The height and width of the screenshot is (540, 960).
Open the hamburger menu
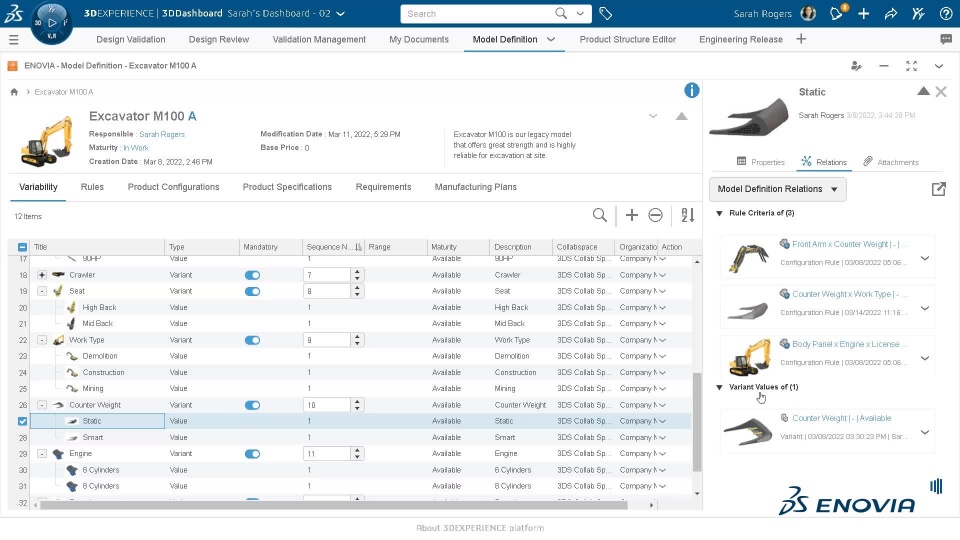point(13,40)
